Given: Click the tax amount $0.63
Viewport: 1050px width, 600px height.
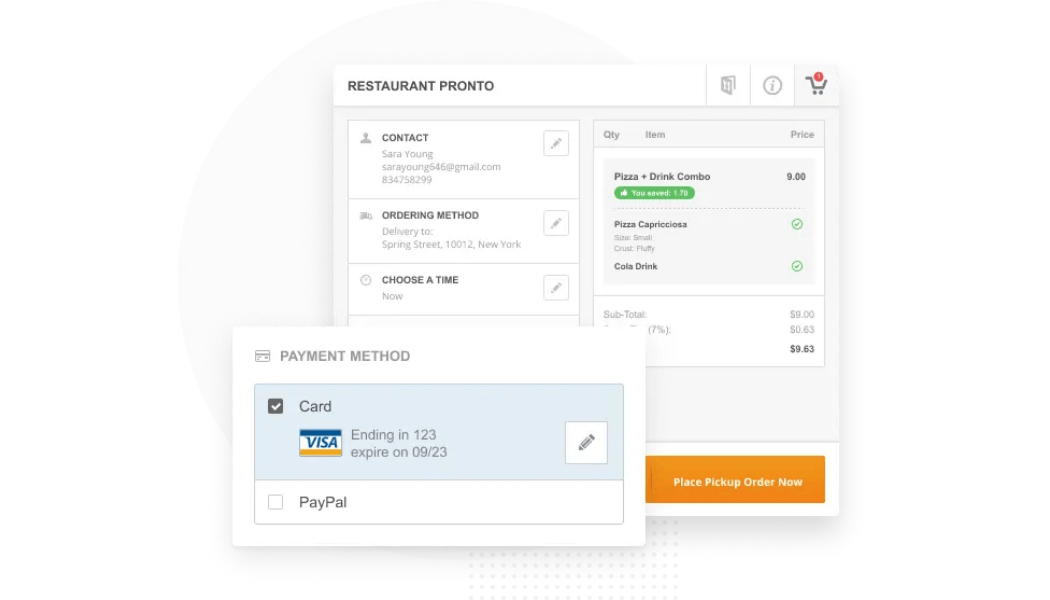Looking at the screenshot, I should click(x=802, y=329).
